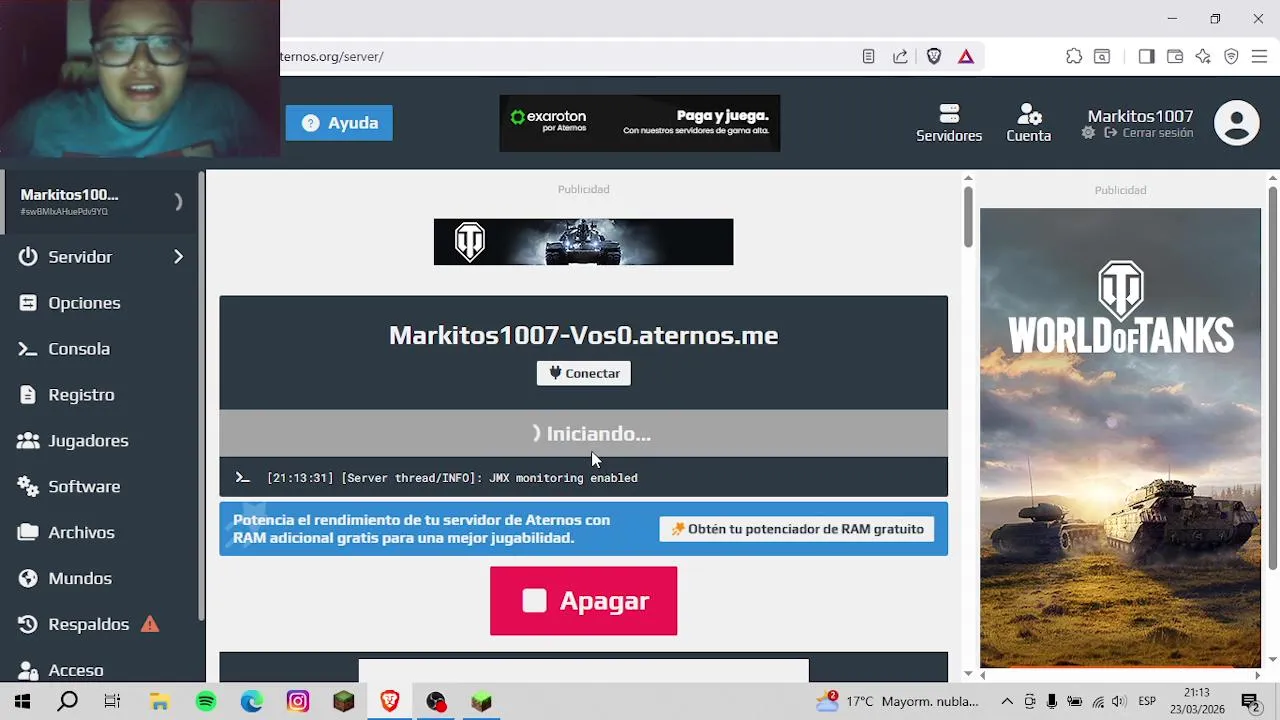Switch to Brave browser taskbar icon
The image size is (1280, 720).
pyautogui.click(x=389, y=702)
